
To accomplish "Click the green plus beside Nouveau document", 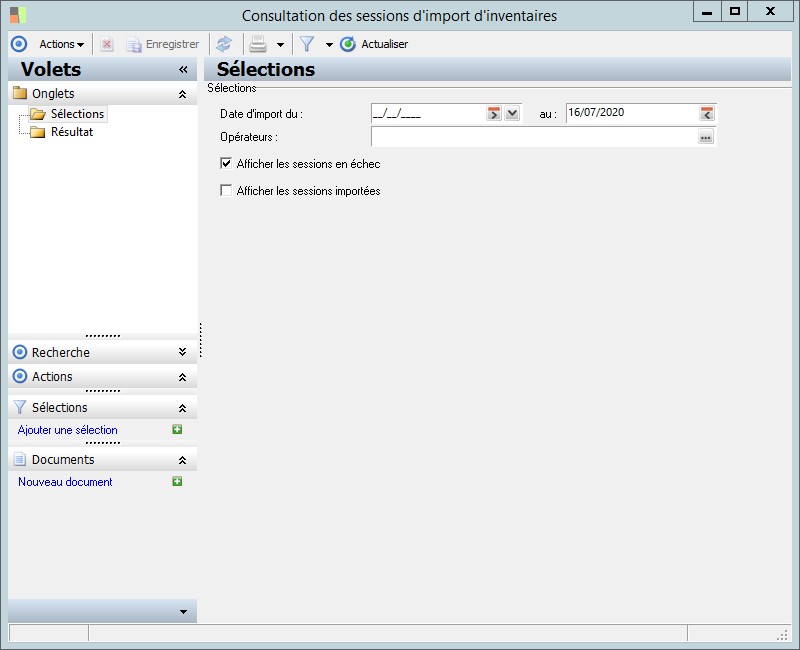I will tap(177, 482).
